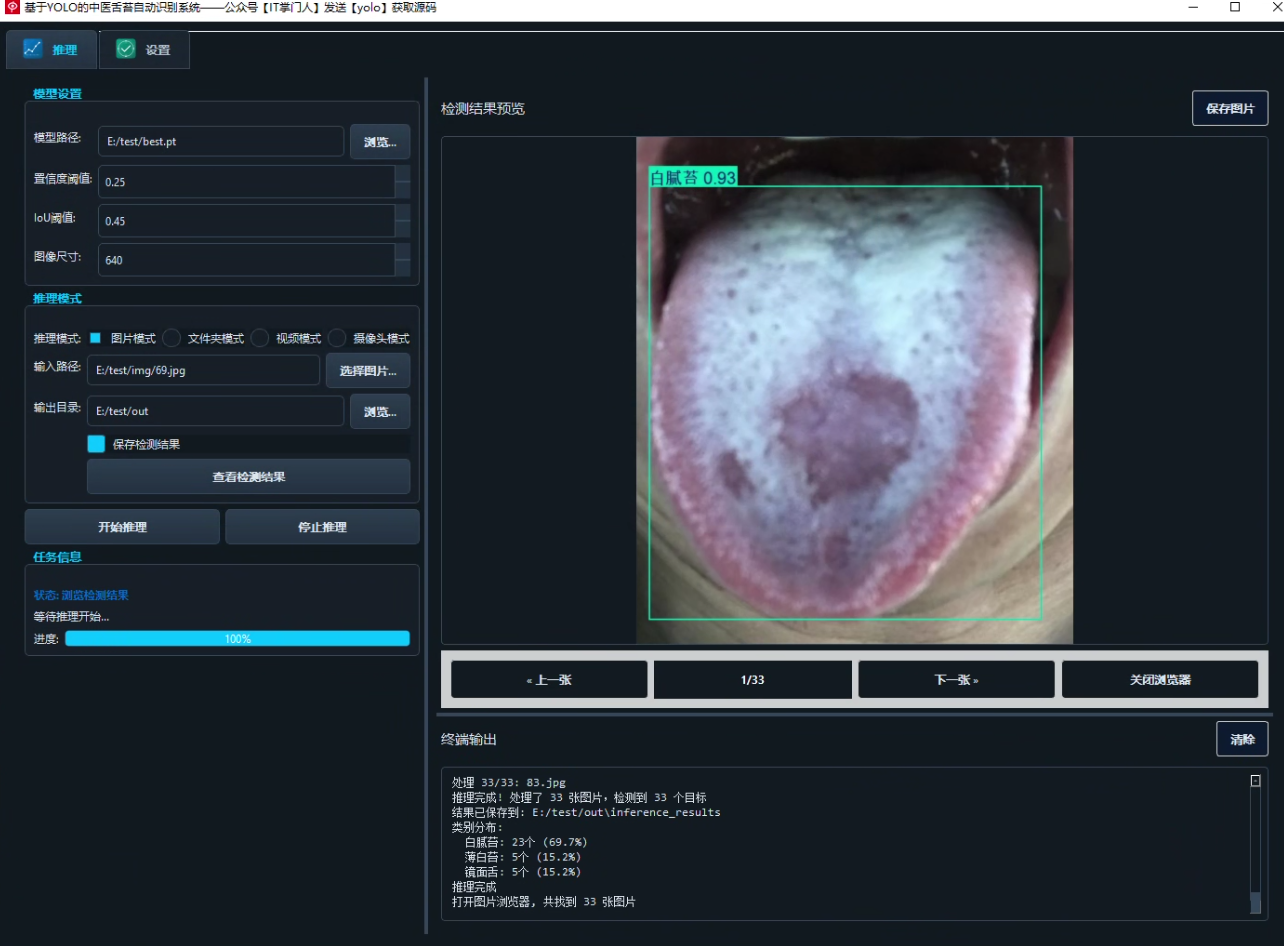Decrease the 置信度阈值 value with down stepper
Screen dimensions: 1284x946
point(402,190)
